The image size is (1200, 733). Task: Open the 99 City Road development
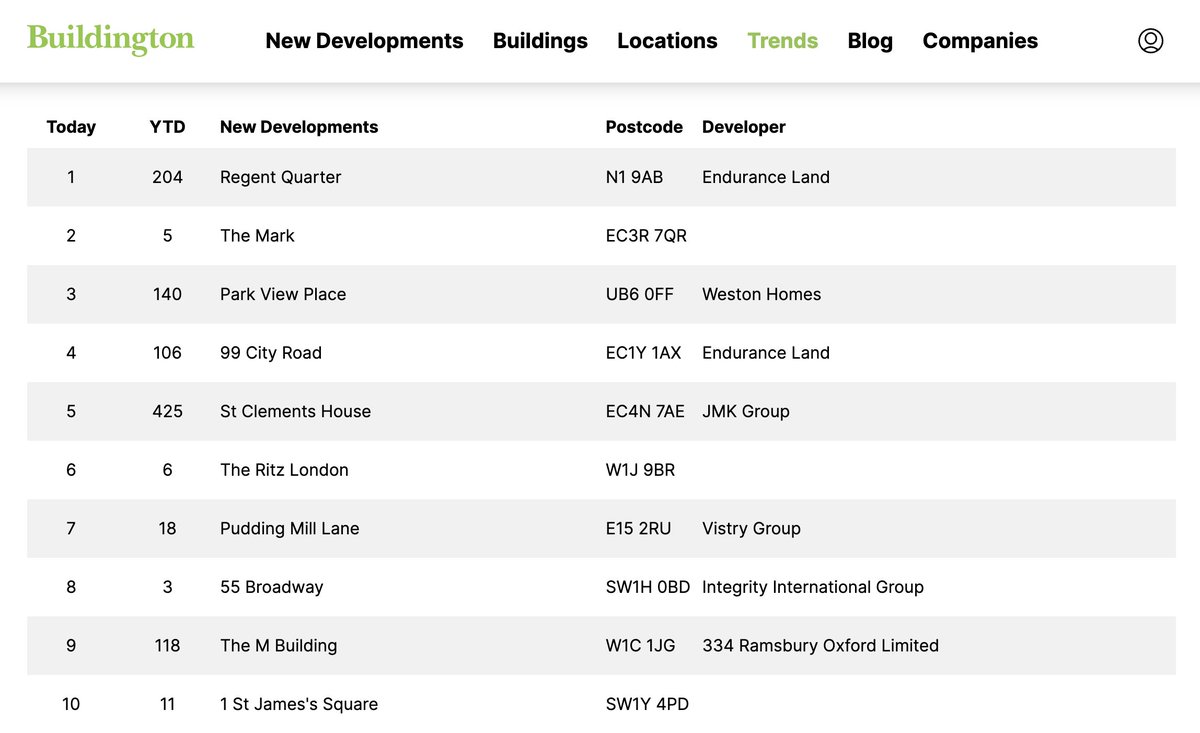271,353
